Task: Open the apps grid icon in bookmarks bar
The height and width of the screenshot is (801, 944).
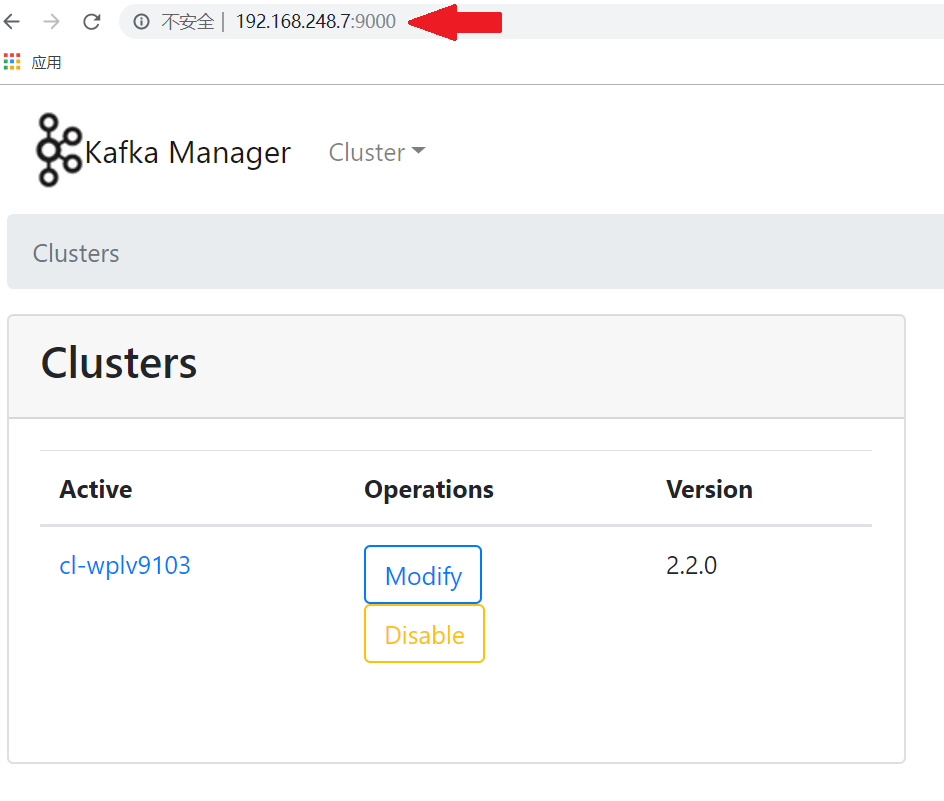Action: click(x=12, y=61)
